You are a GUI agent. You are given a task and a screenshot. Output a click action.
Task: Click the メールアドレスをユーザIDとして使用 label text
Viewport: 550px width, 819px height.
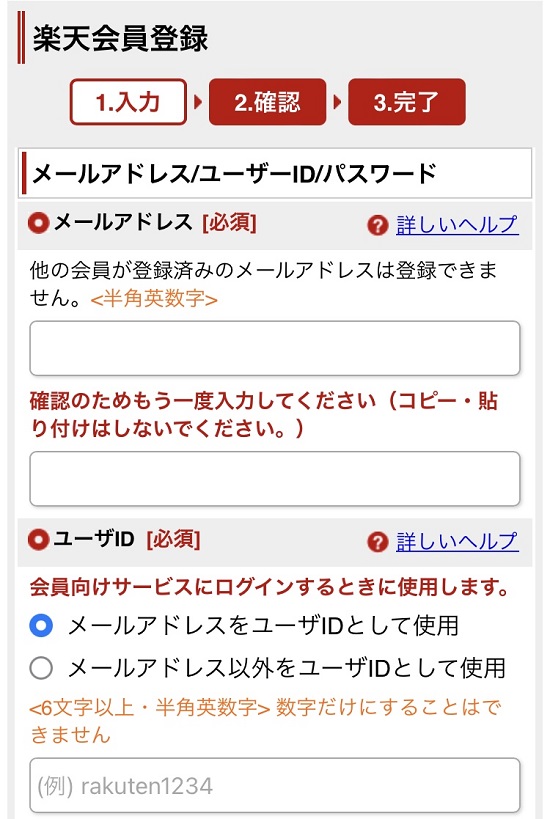(263, 625)
